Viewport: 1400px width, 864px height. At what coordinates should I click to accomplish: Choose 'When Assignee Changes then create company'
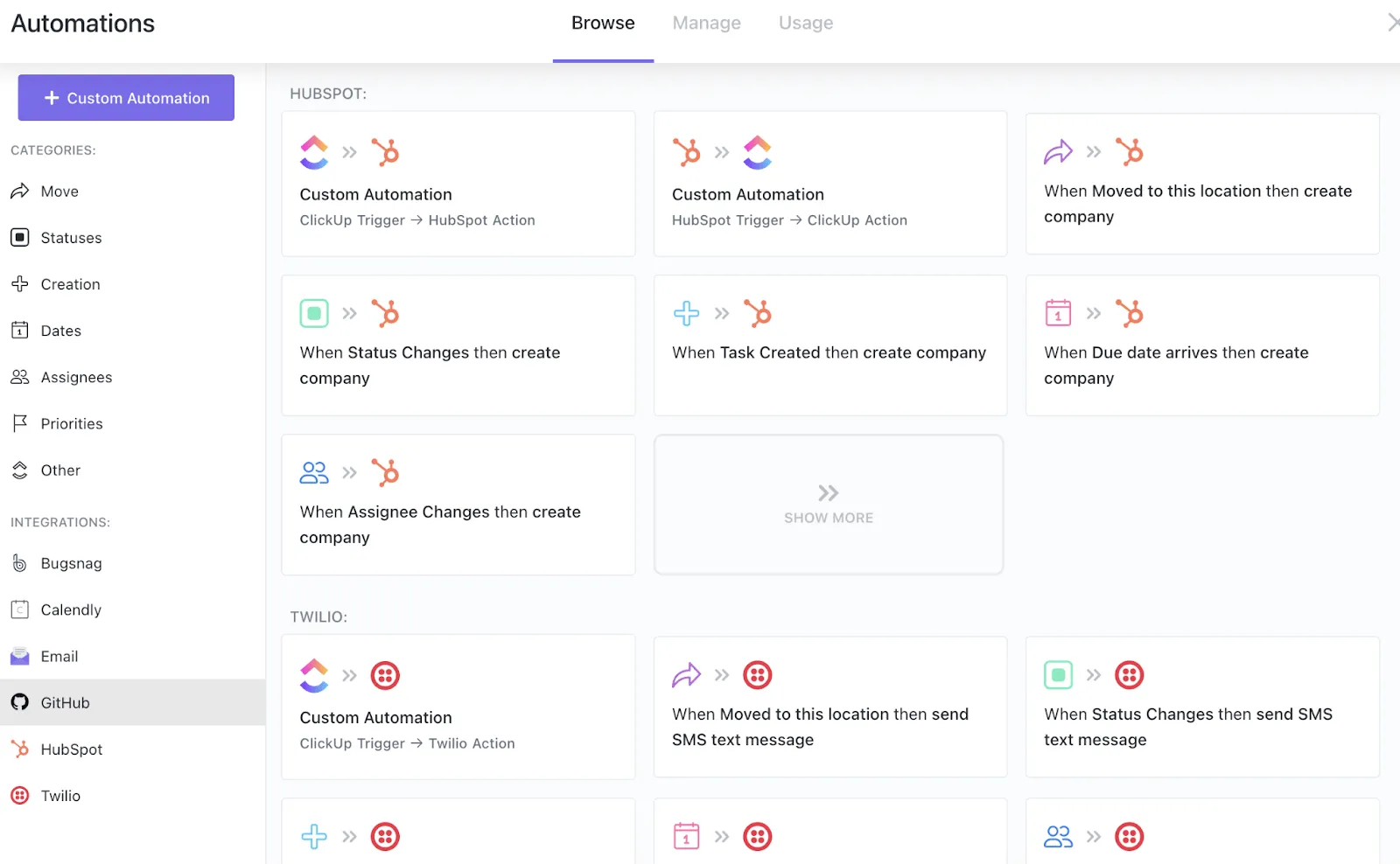tap(458, 505)
